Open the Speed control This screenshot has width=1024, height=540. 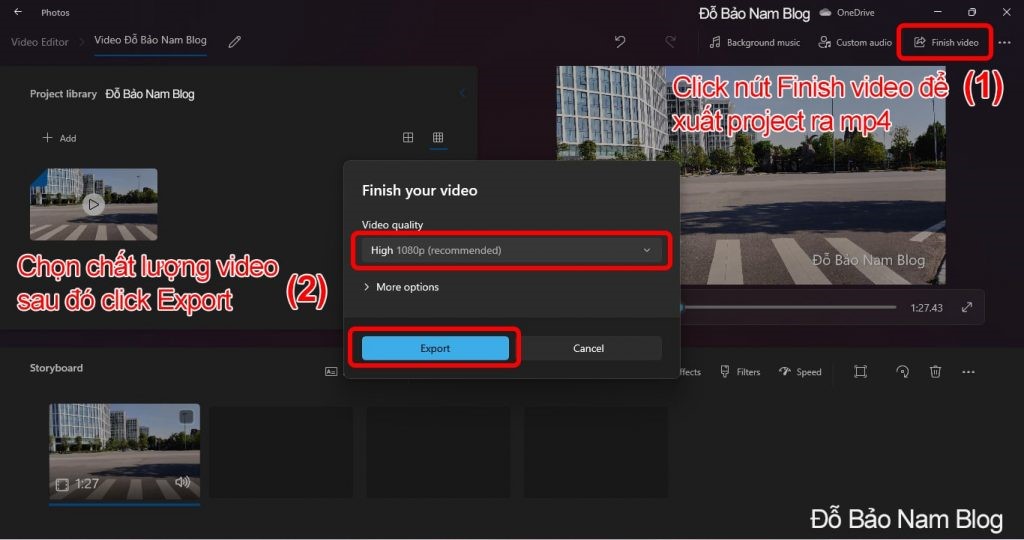(800, 372)
